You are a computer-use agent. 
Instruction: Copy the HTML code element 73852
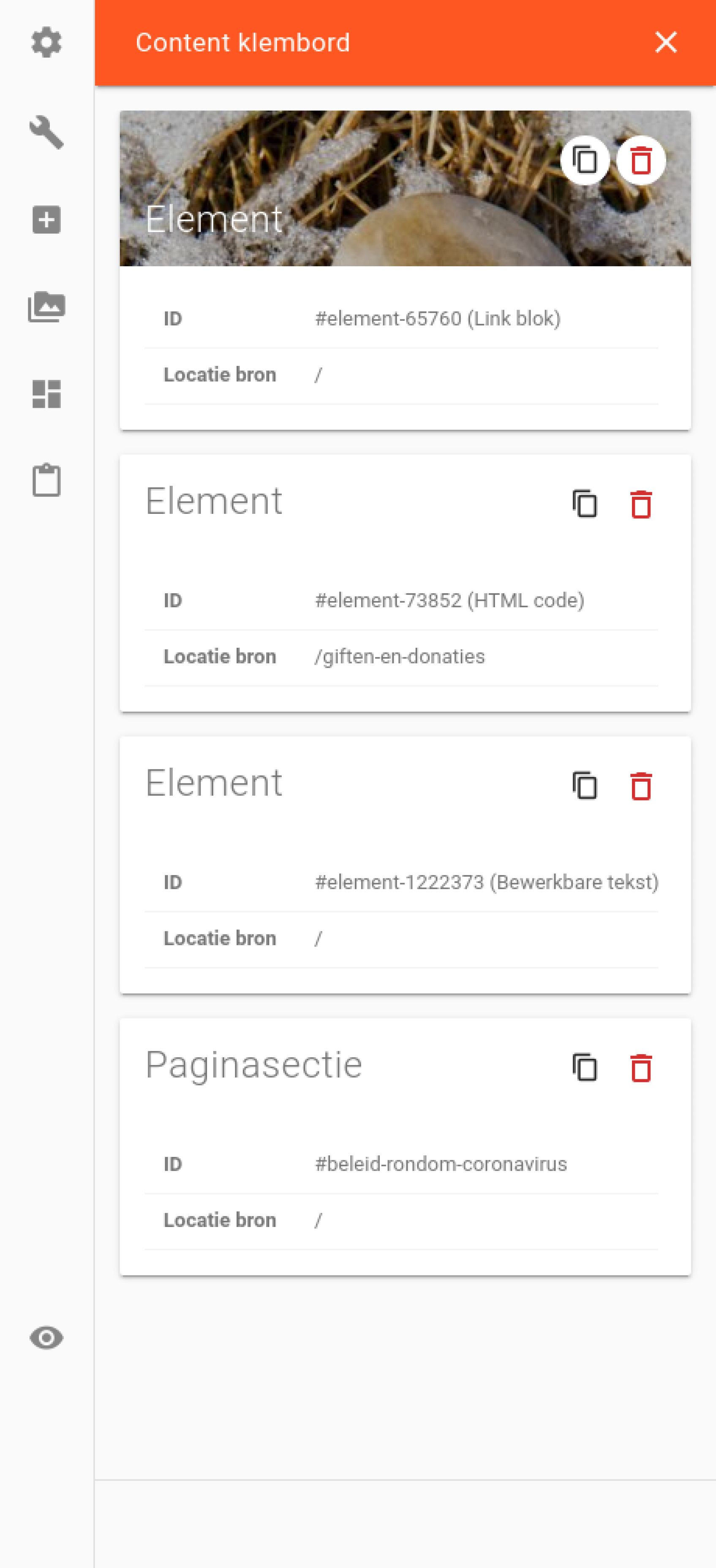coord(585,504)
